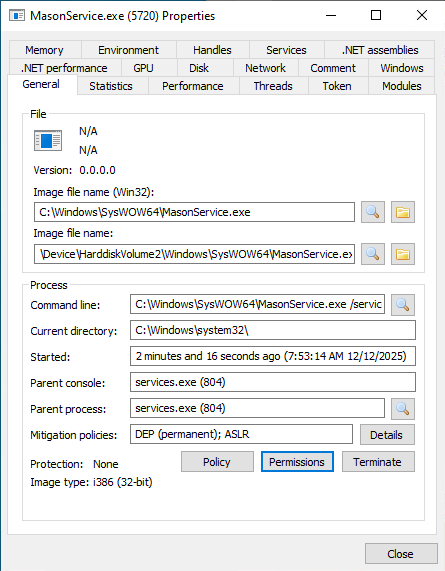Click the Mitigation policies field
The image size is (445, 571).
click(241, 434)
